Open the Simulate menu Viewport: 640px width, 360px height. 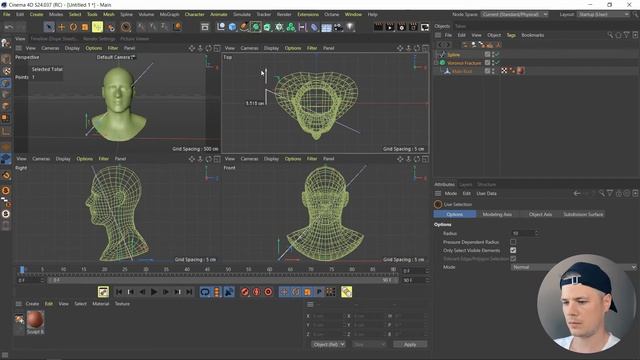pyautogui.click(x=242, y=14)
